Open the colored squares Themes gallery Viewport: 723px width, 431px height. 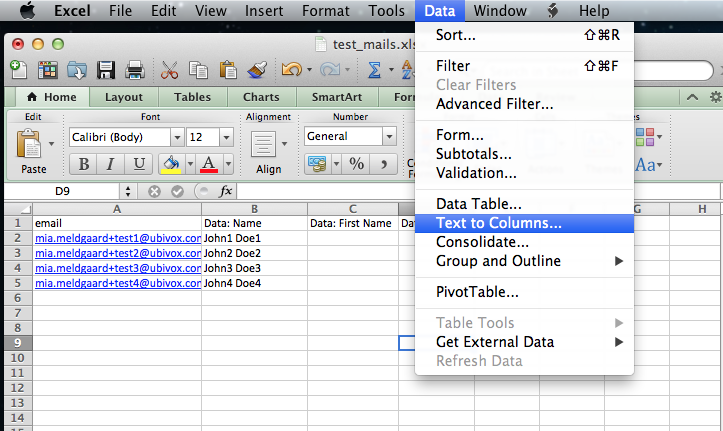point(645,137)
